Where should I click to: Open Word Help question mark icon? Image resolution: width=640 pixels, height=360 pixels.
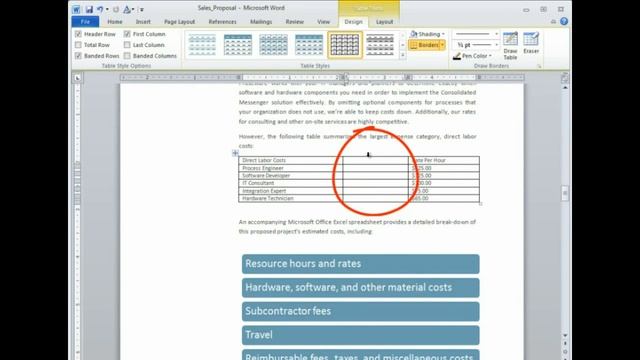pyautogui.click(x=564, y=22)
